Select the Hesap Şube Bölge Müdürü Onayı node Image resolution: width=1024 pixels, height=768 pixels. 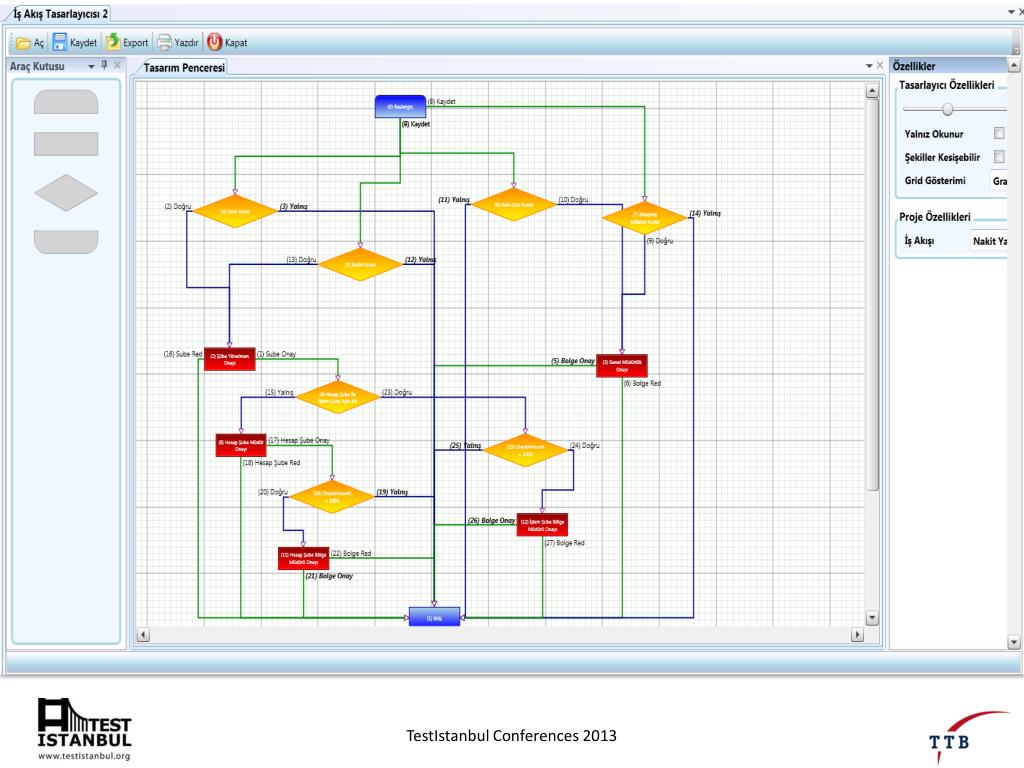click(x=304, y=558)
